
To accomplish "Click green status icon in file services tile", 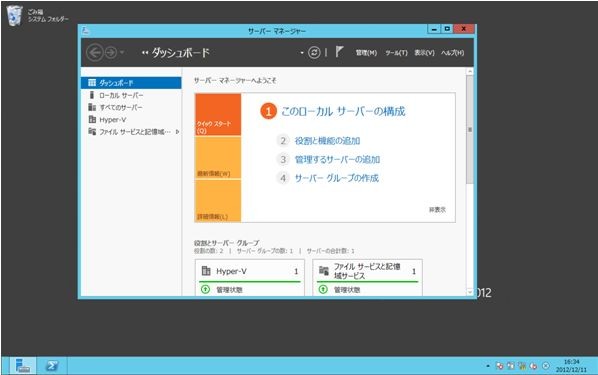I will (323, 290).
